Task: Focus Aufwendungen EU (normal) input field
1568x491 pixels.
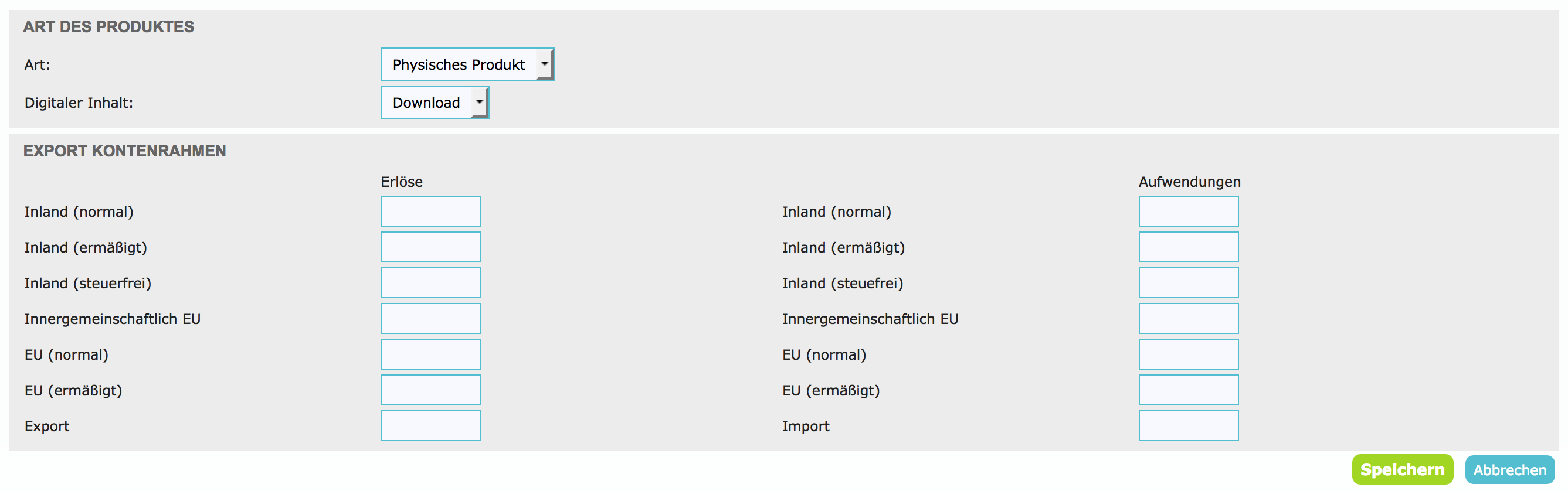Action: (1188, 354)
